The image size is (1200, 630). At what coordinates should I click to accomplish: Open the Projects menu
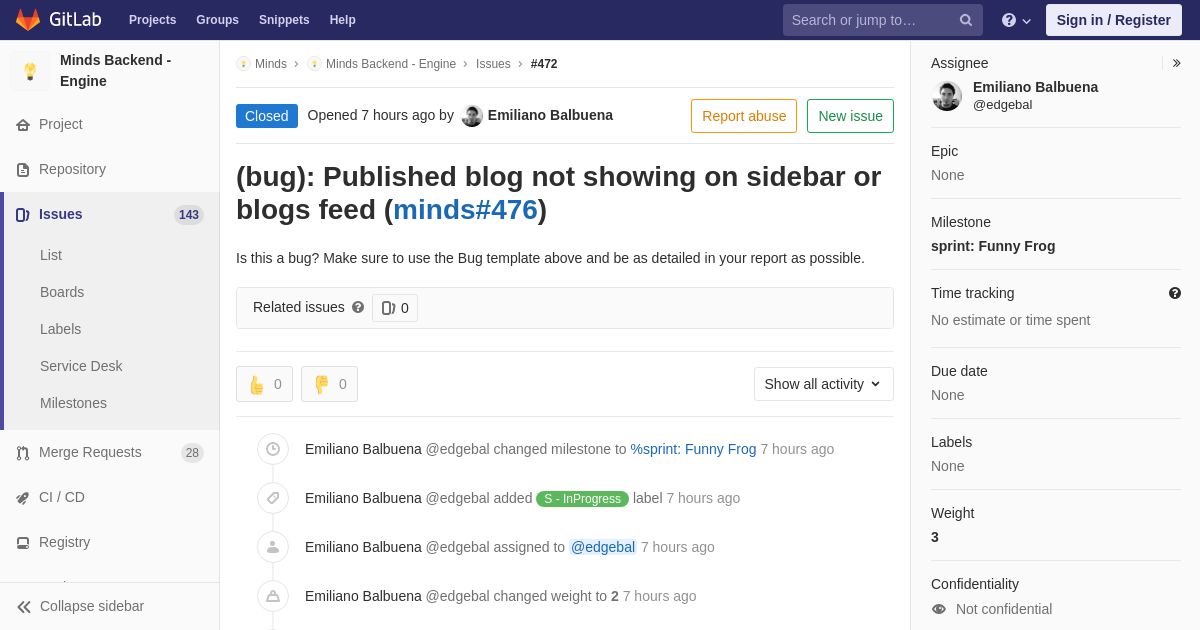[152, 20]
